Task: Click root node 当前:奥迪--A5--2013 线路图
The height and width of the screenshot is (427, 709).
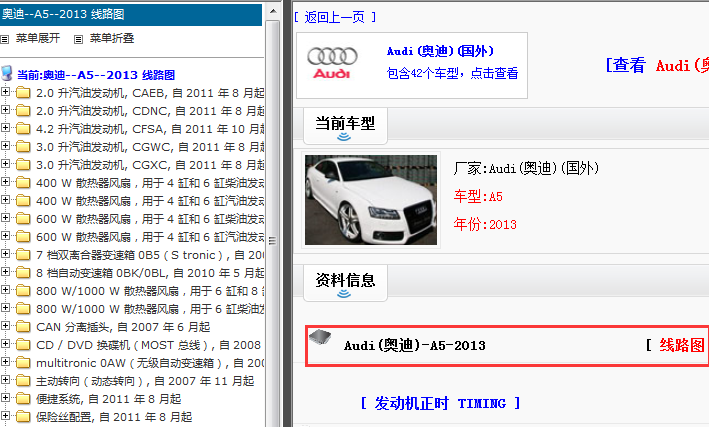Action: tap(96, 75)
